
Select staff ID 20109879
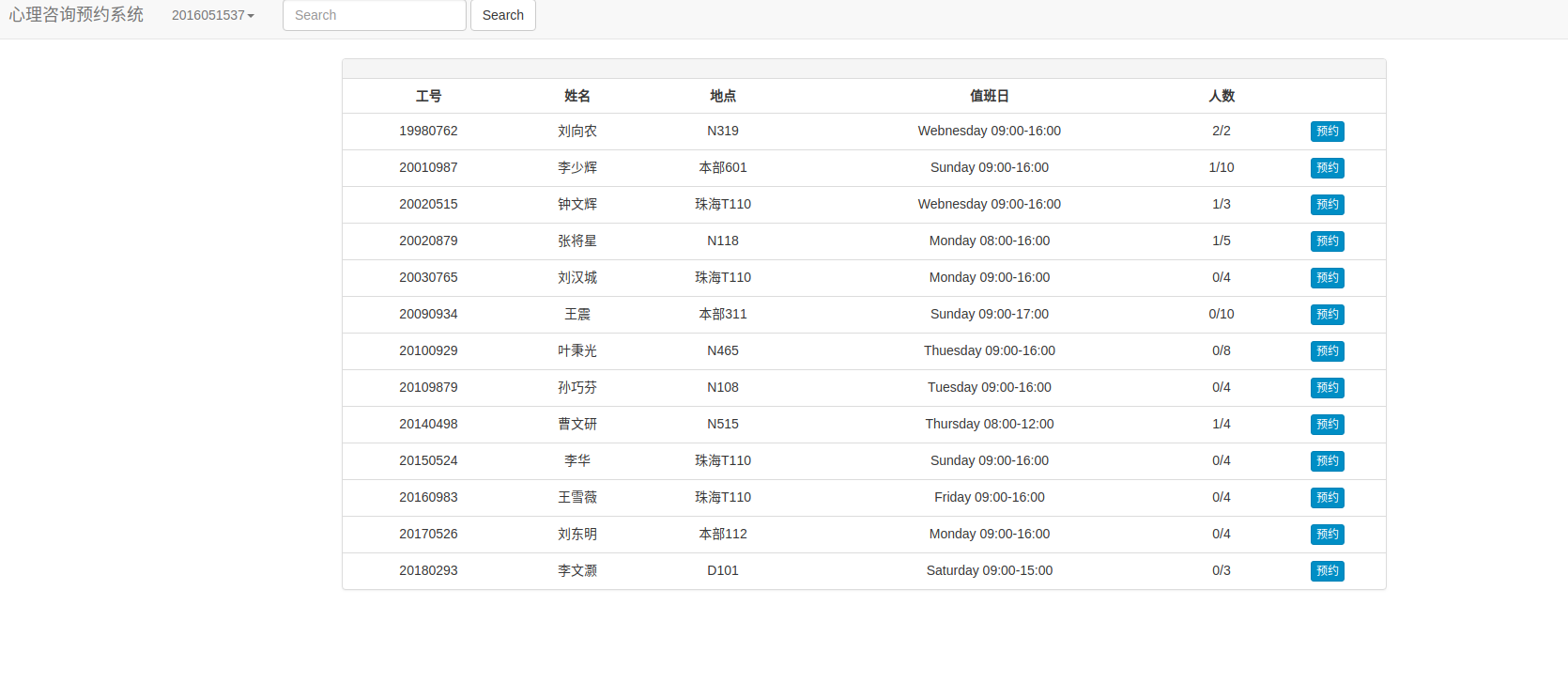[x=428, y=387]
